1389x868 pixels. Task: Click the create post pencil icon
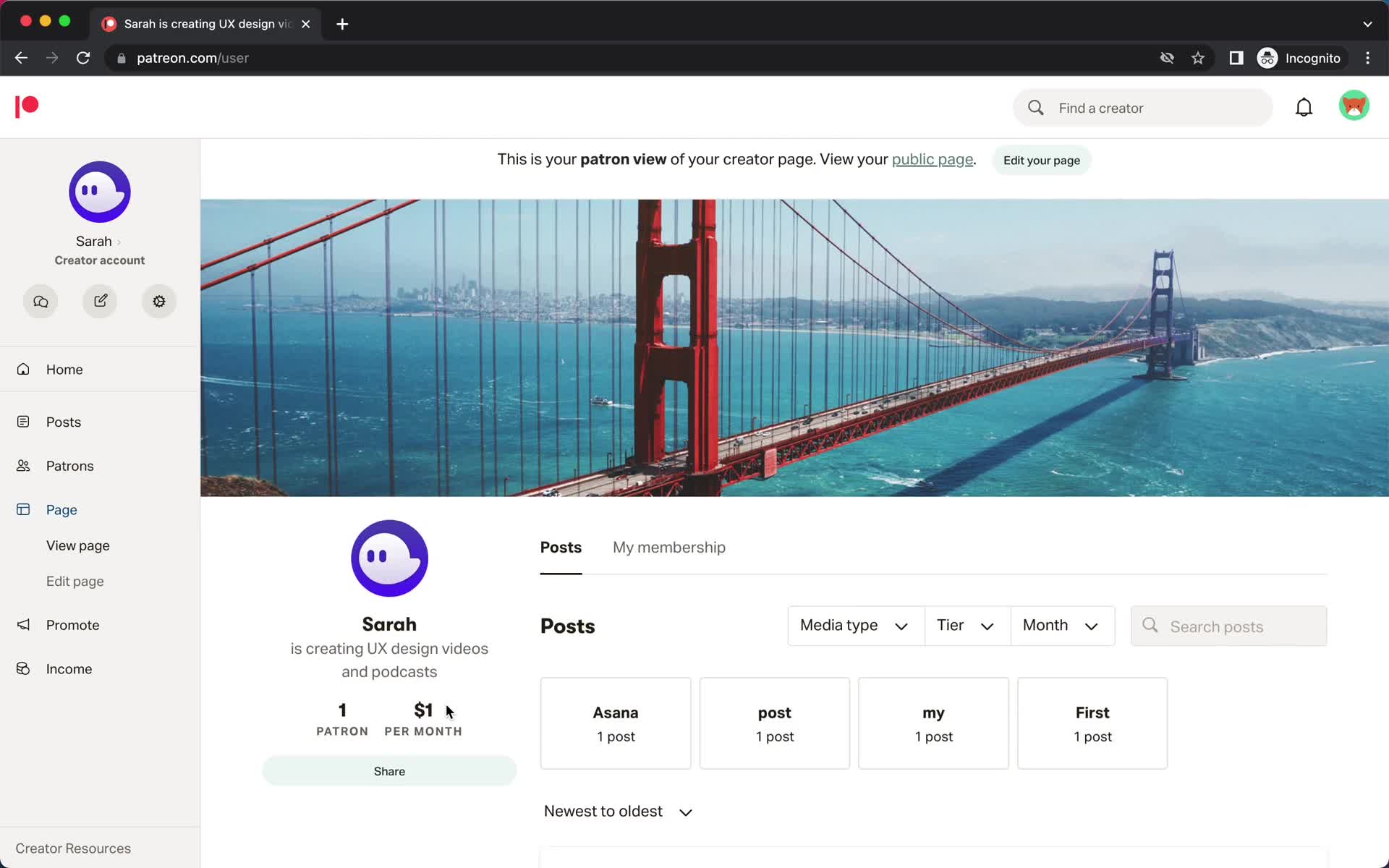click(100, 301)
